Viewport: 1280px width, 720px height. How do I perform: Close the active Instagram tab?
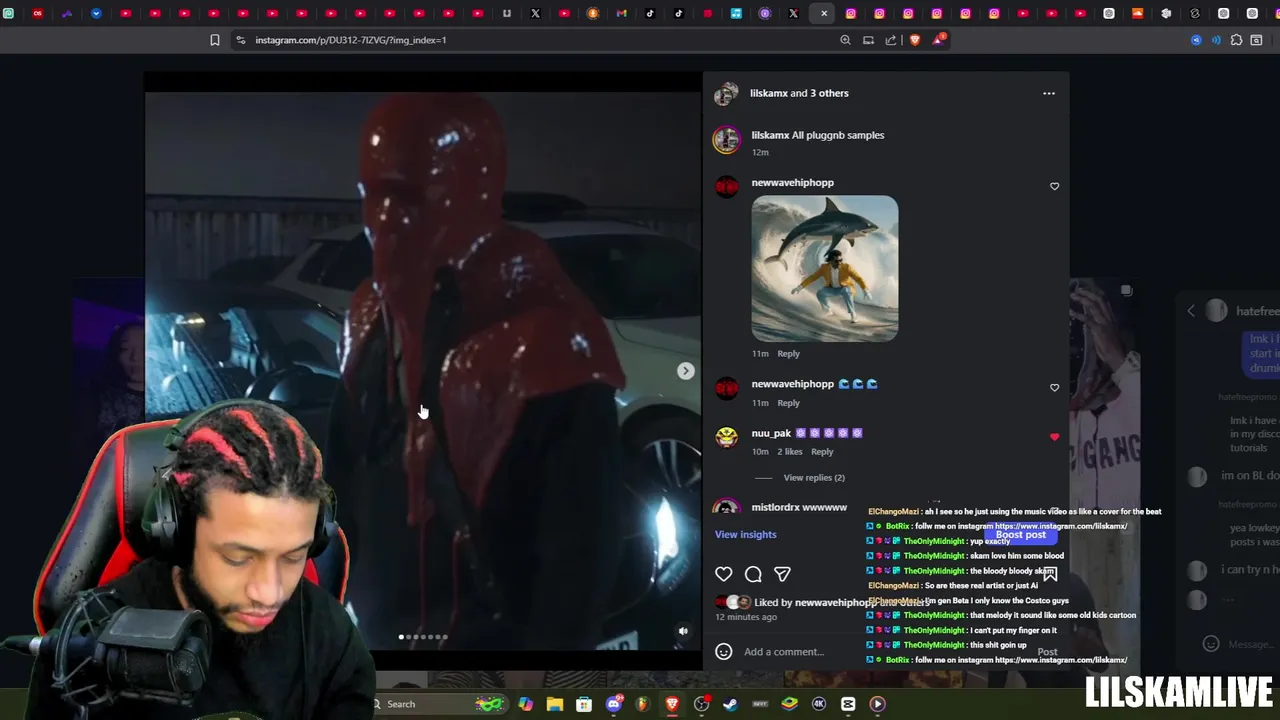tap(824, 13)
